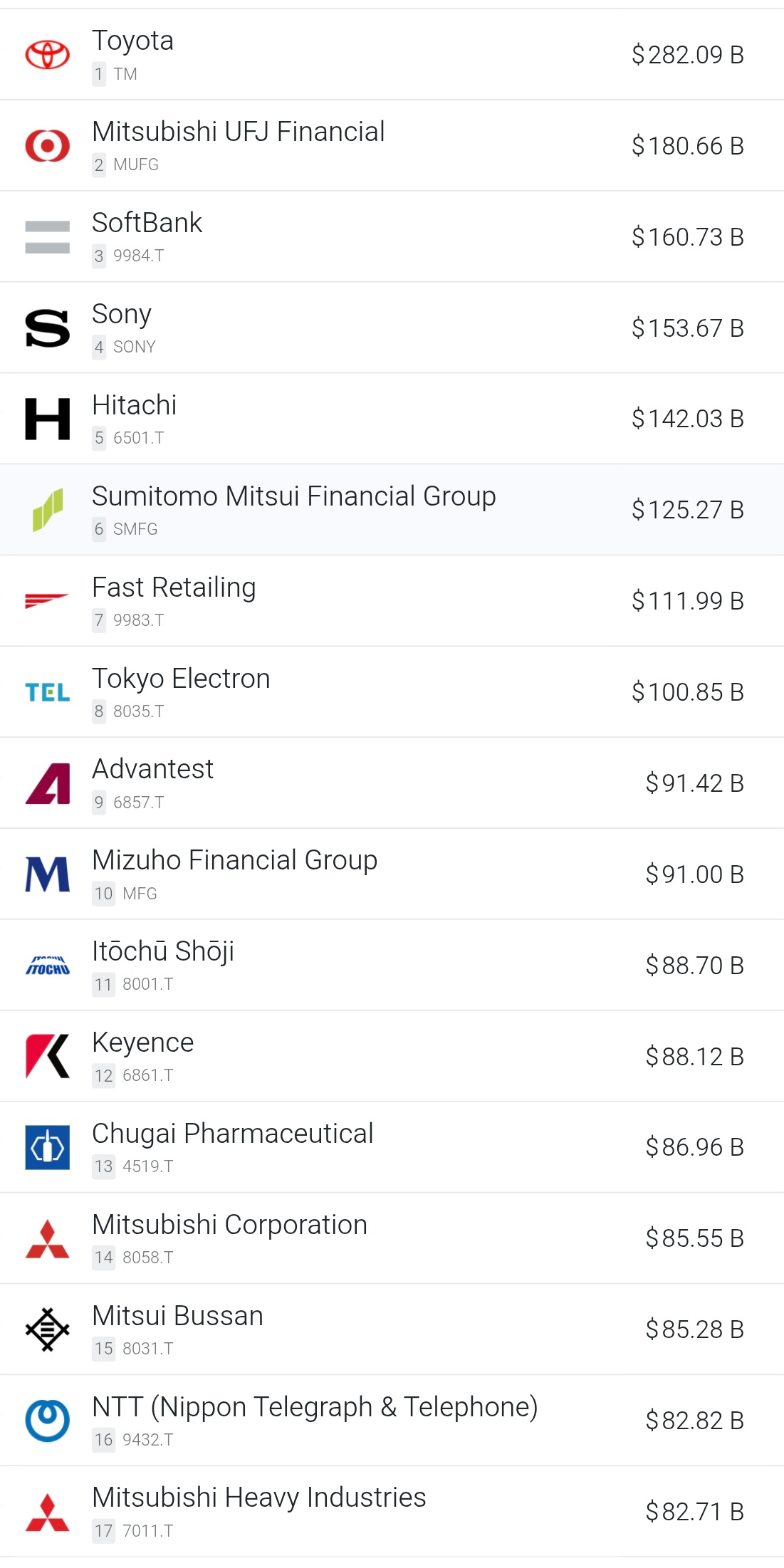Click the Tokyo Electron TEL logo
Screen dimensions: 784x1568
click(x=47, y=692)
